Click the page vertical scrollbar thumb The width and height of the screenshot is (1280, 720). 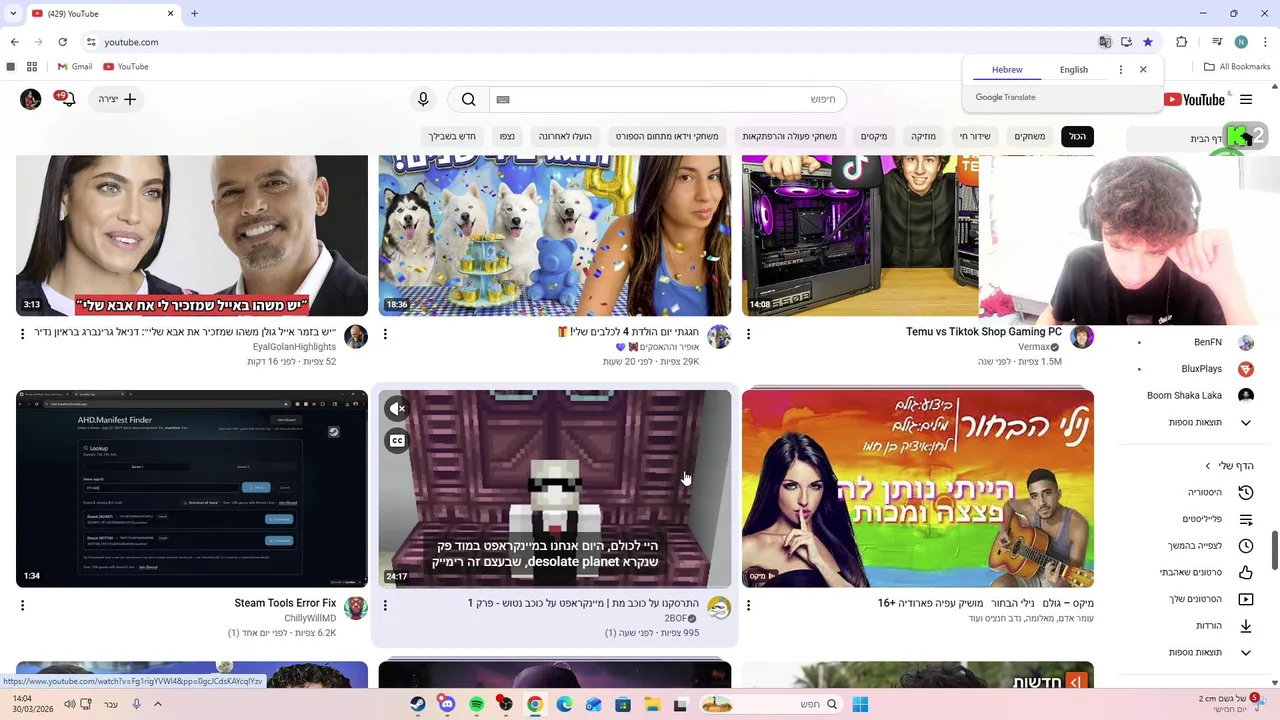tap(1275, 548)
